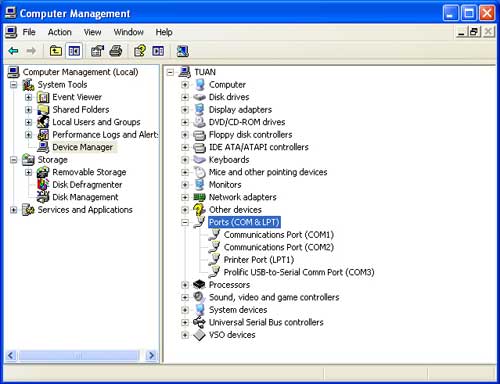
Task: Open the Help menu
Action: coord(164,32)
